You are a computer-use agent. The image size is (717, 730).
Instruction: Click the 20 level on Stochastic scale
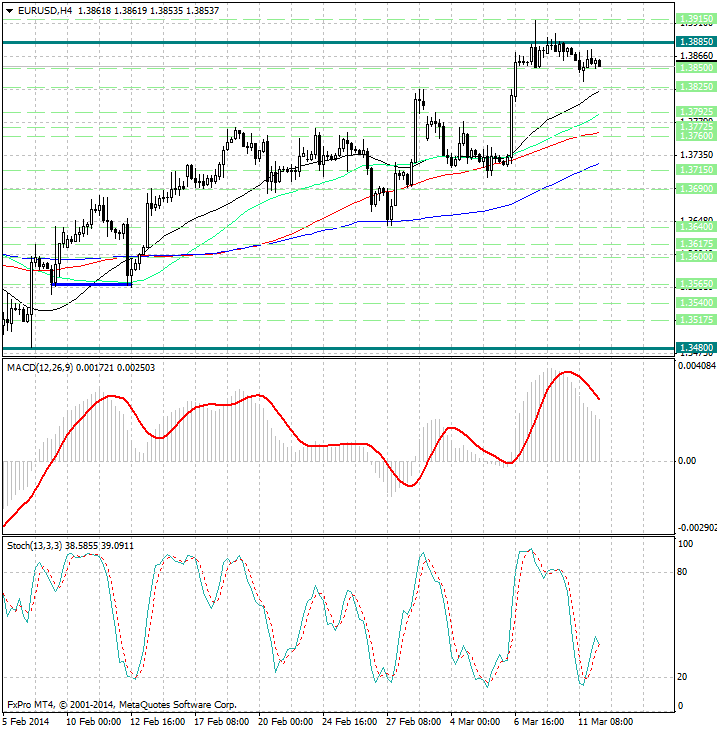click(x=682, y=677)
